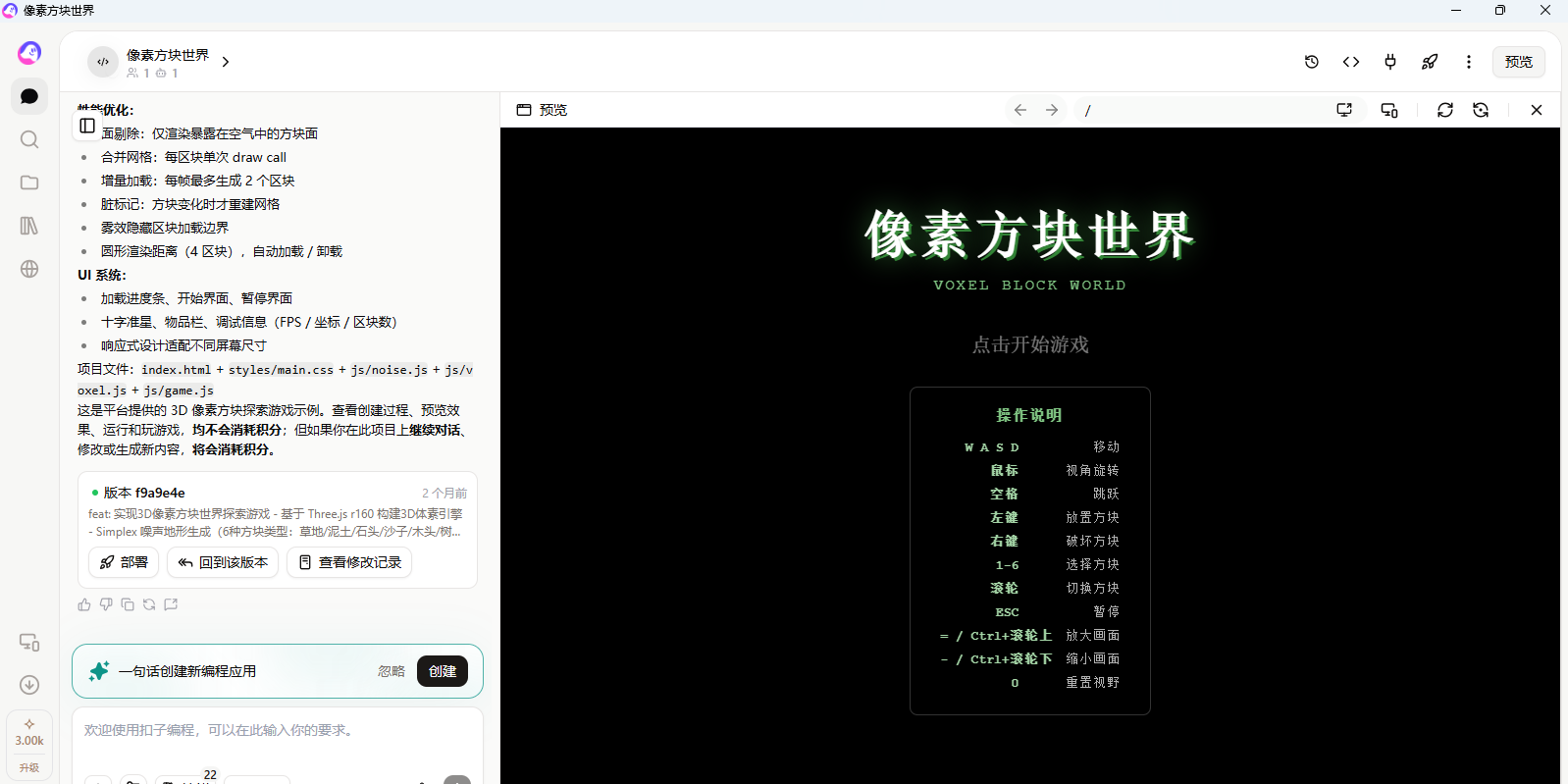Focus the chat input 欢迎使用扣子编程

(277, 730)
